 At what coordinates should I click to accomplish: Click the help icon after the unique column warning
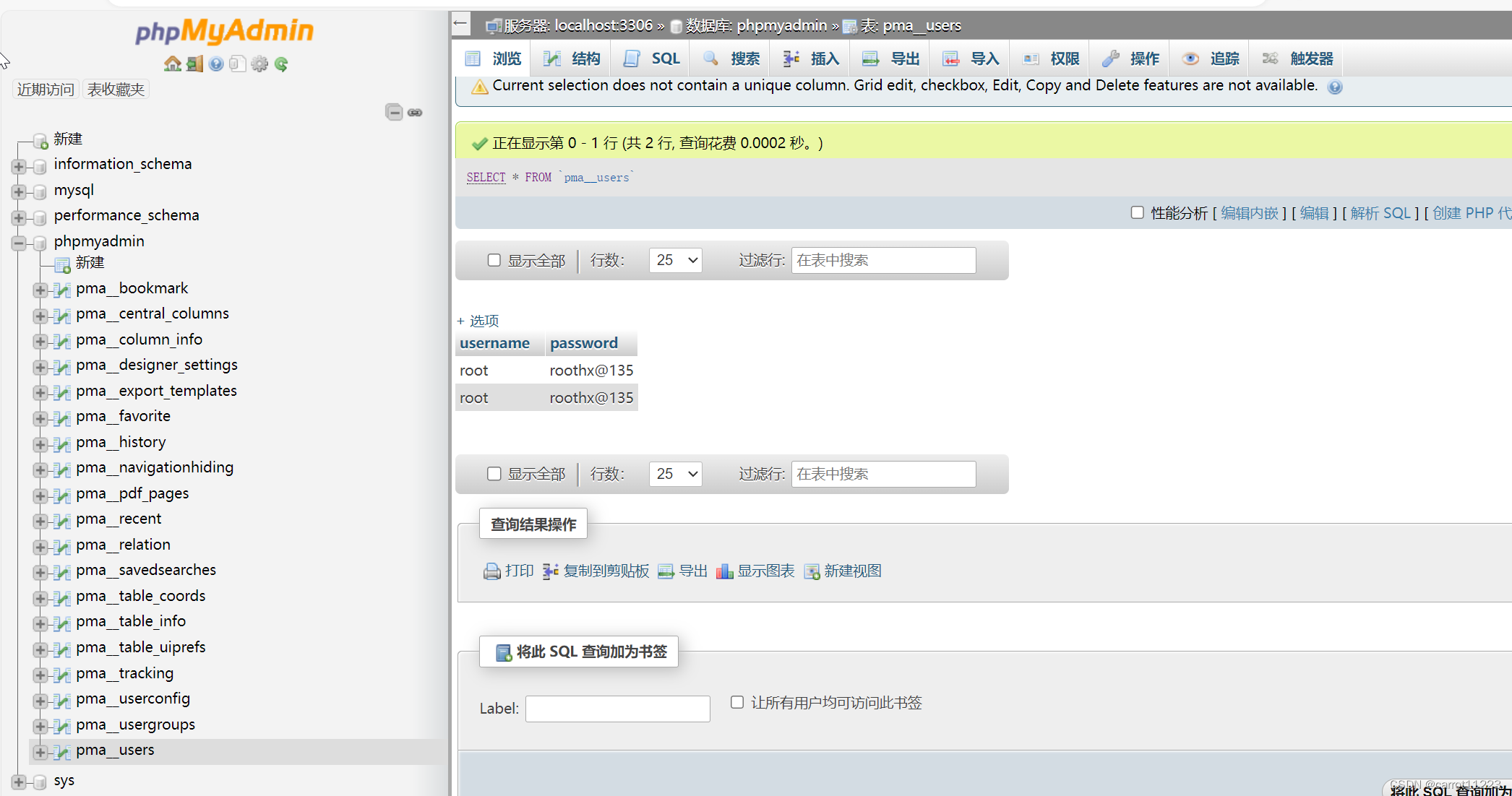1335,87
